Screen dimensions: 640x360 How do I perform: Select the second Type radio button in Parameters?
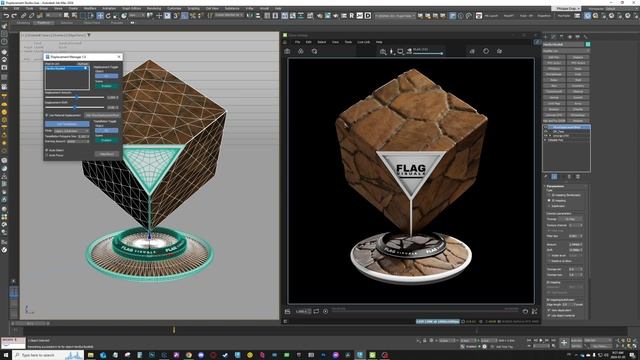(x=549, y=200)
